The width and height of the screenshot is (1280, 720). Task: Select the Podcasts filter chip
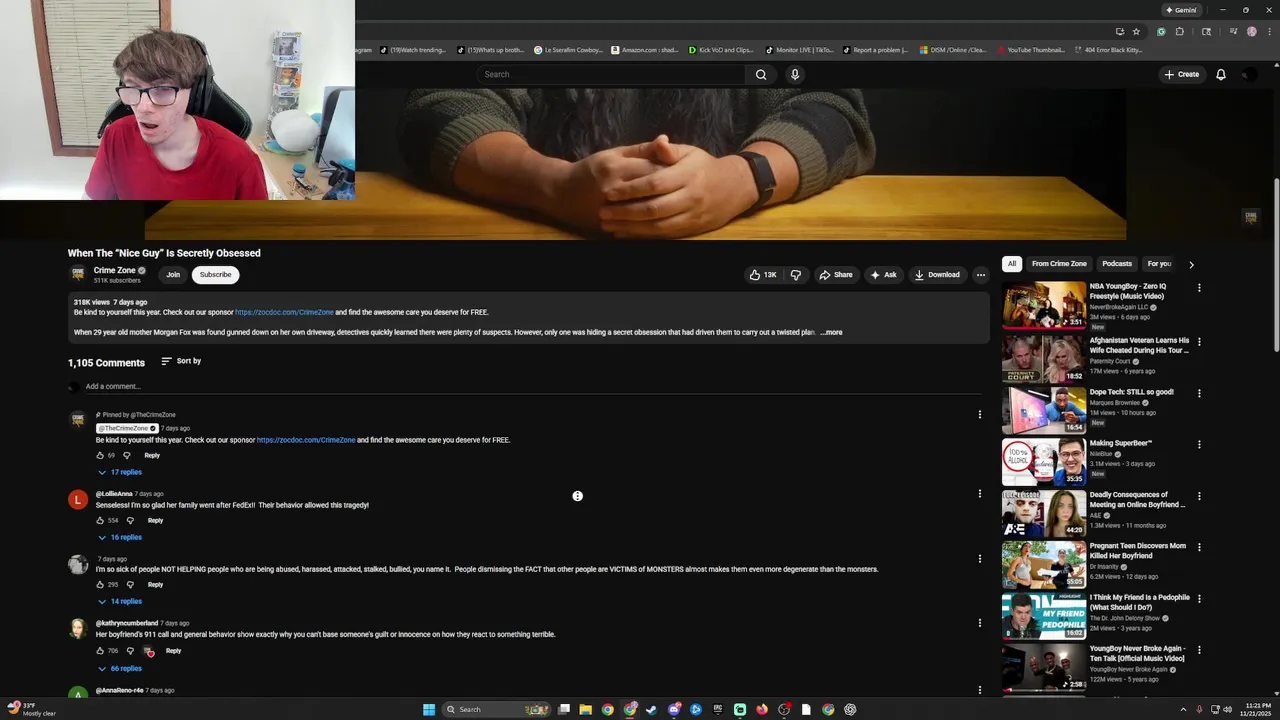click(x=1117, y=264)
